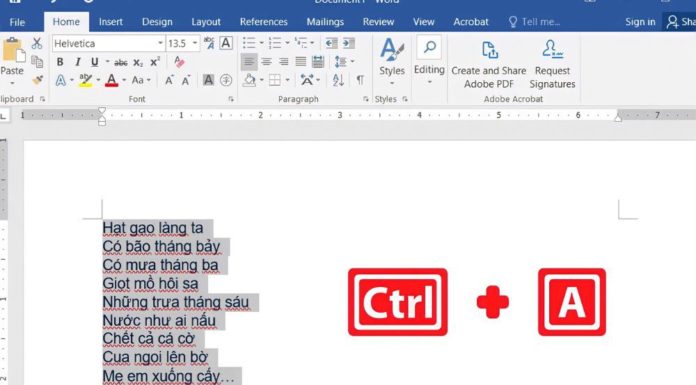Viewport: 696px width, 385px height.
Task: Open line and paragraph spacing
Action: click(x=340, y=62)
